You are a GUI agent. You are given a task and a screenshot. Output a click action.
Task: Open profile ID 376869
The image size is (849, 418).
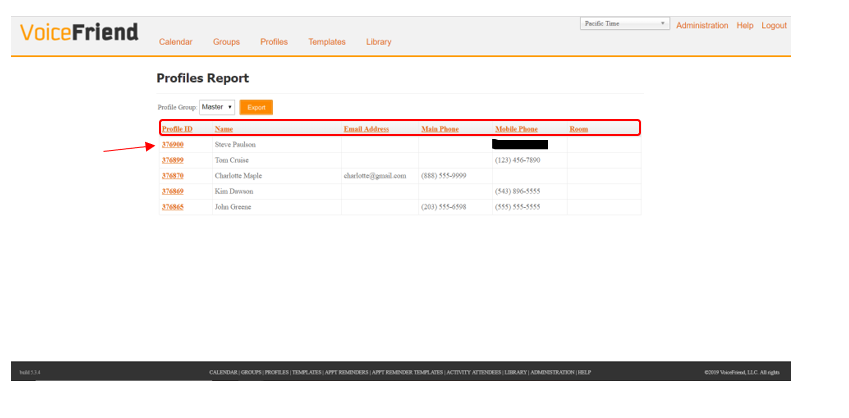[173, 191]
